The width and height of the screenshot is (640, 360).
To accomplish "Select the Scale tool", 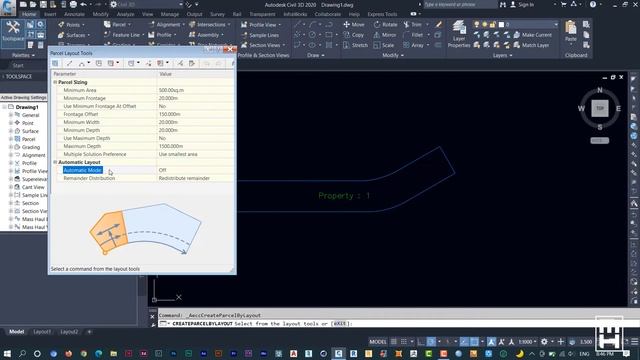I will pos(384,45).
